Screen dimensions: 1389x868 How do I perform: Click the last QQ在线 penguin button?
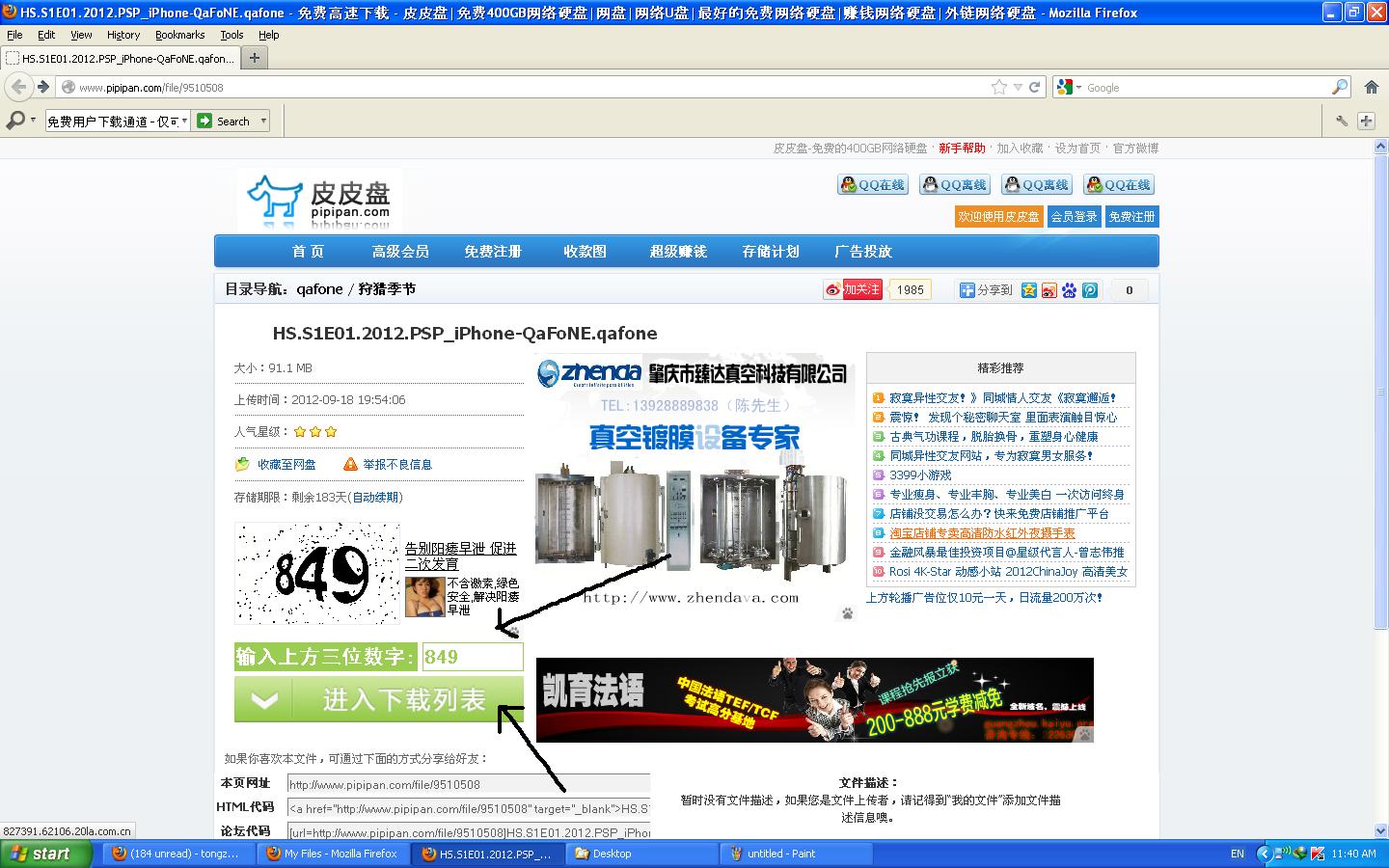point(1119,185)
